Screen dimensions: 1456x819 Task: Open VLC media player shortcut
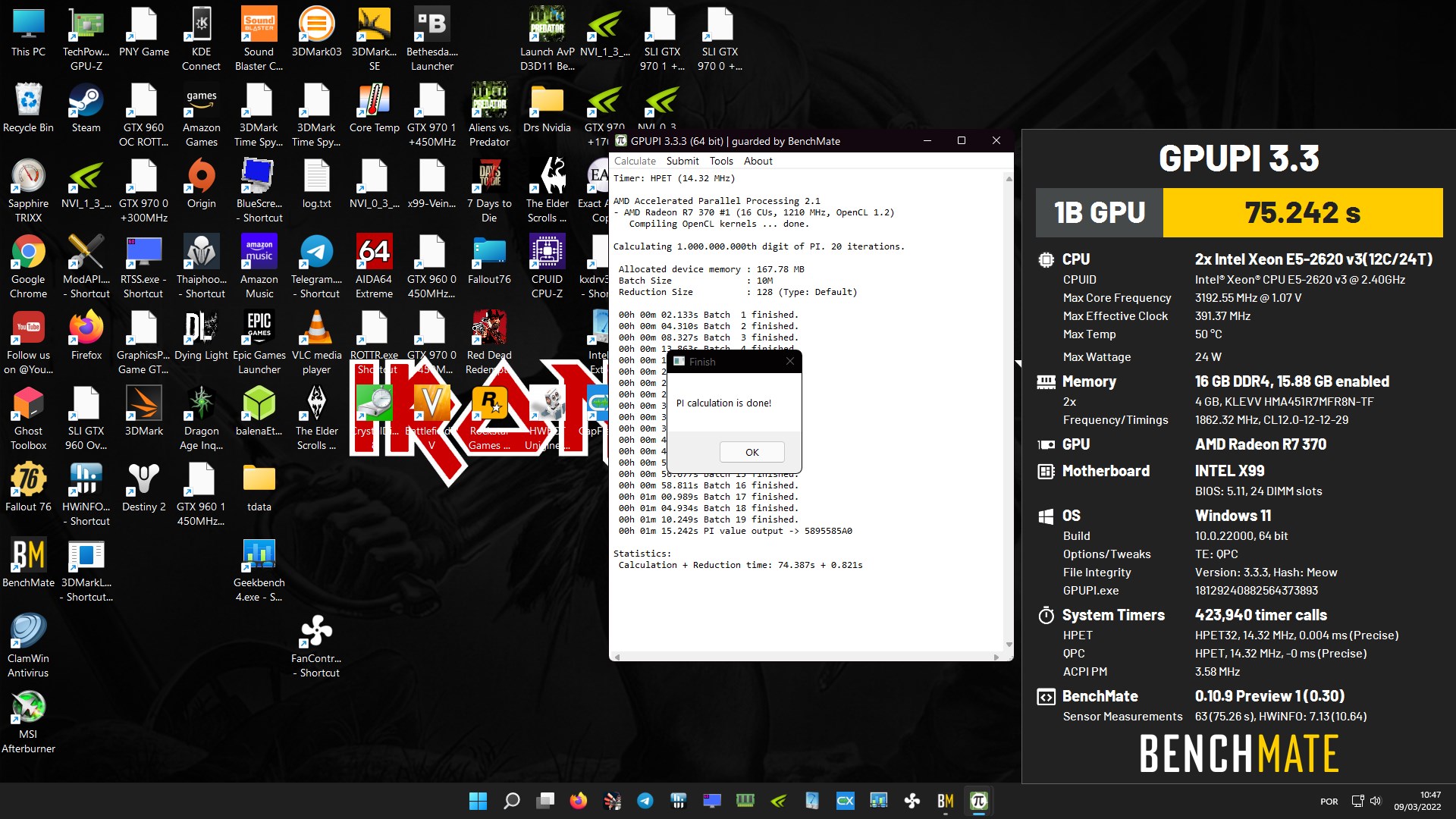(316, 343)
